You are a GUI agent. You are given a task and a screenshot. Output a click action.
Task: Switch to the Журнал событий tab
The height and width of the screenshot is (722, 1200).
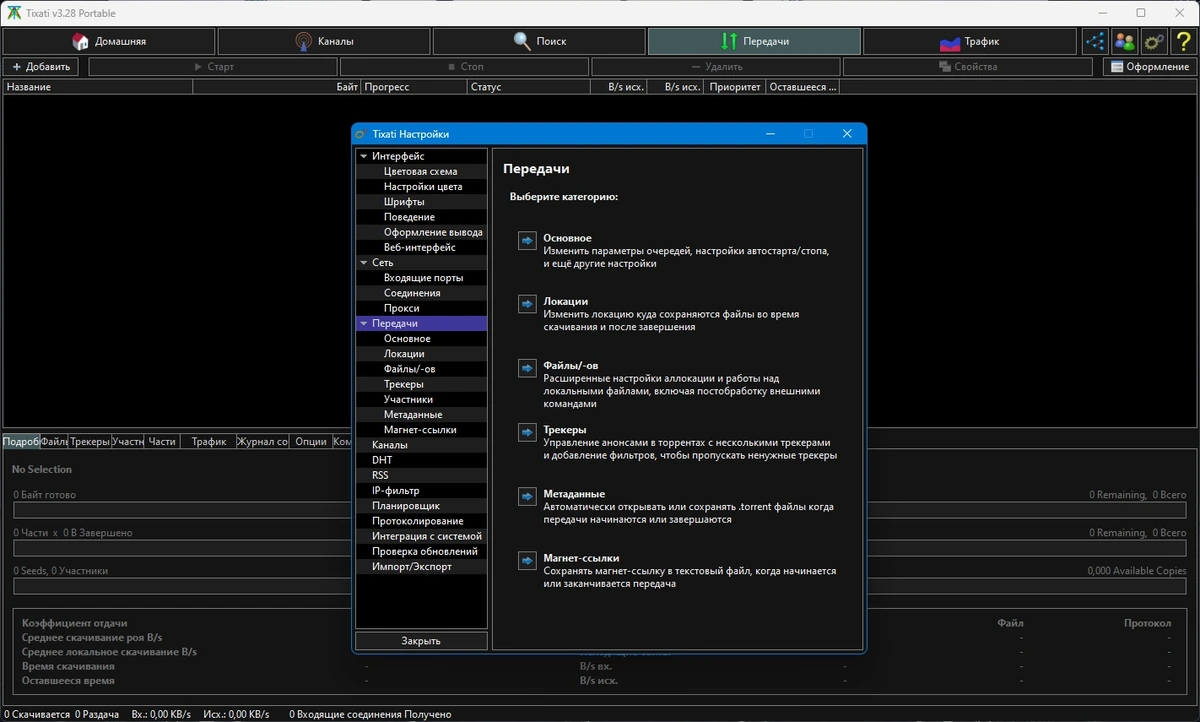click(x=263, y=441)
